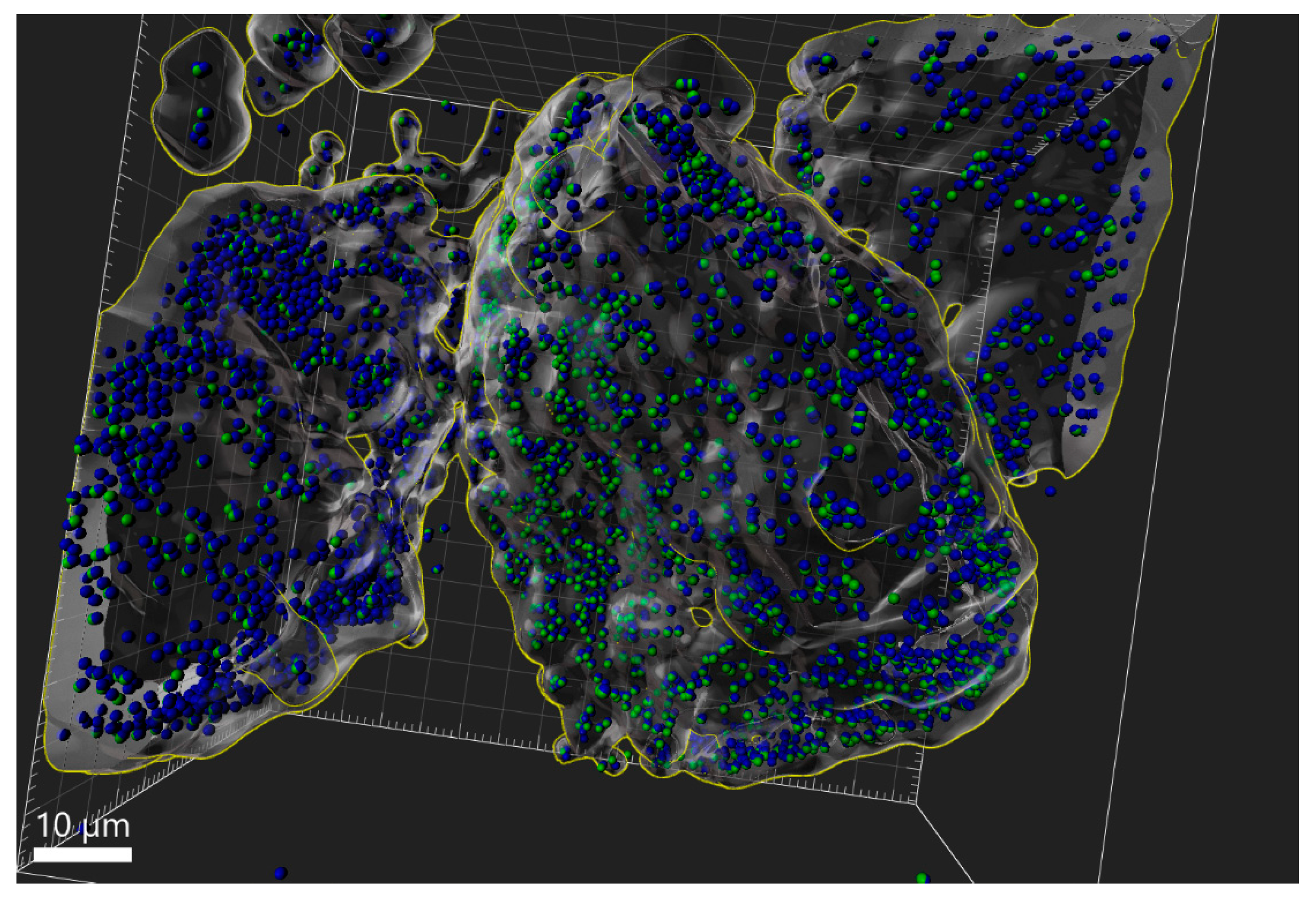
Task: Click the oval hole in upper right surface
Action: (840, 102)
